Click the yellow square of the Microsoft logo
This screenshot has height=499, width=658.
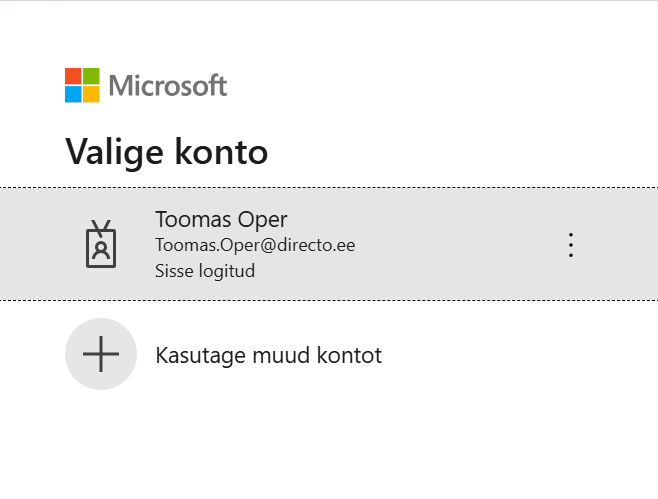tap(91, 94)
